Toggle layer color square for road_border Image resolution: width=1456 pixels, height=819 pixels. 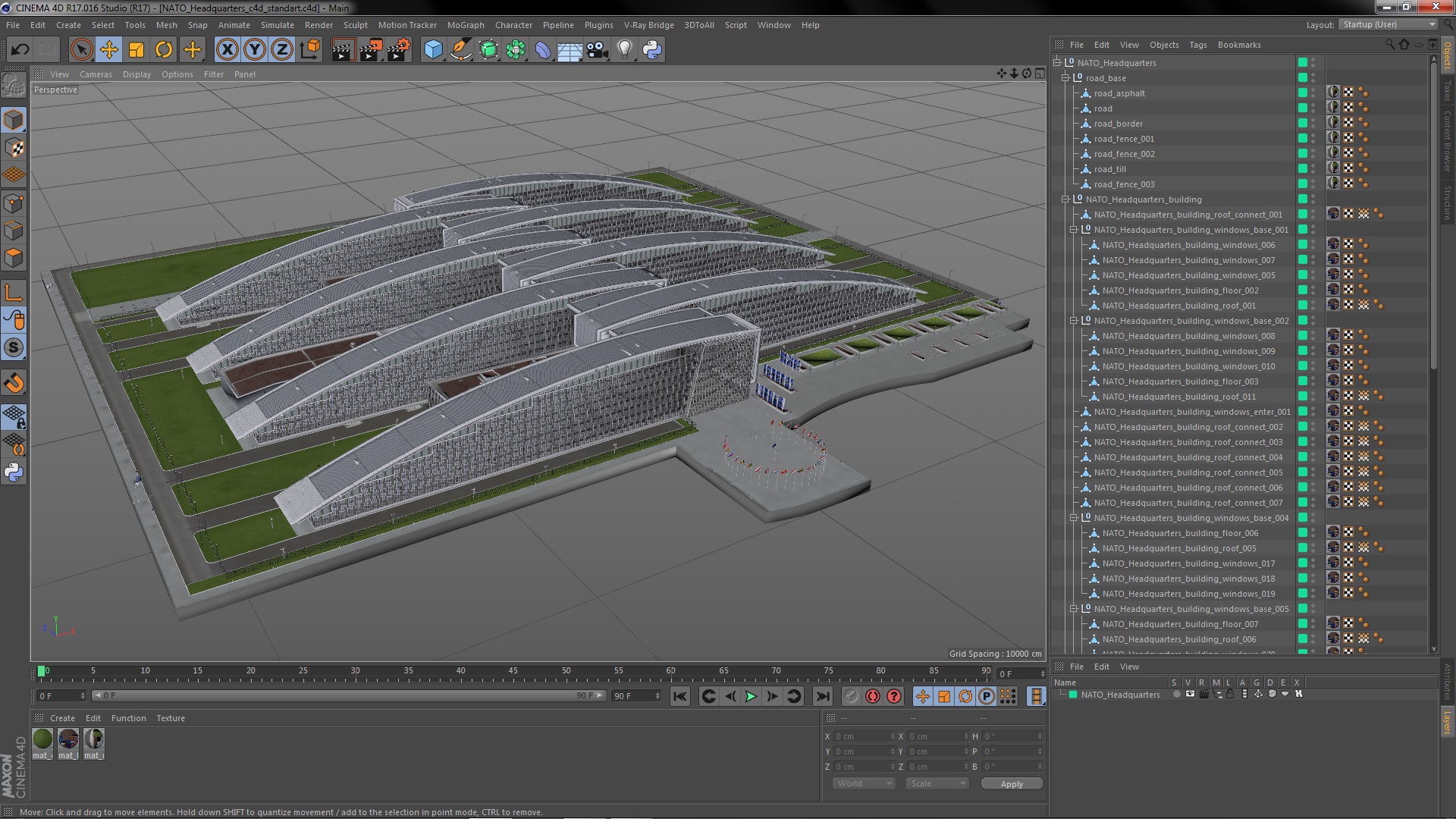click(1302, 124)
